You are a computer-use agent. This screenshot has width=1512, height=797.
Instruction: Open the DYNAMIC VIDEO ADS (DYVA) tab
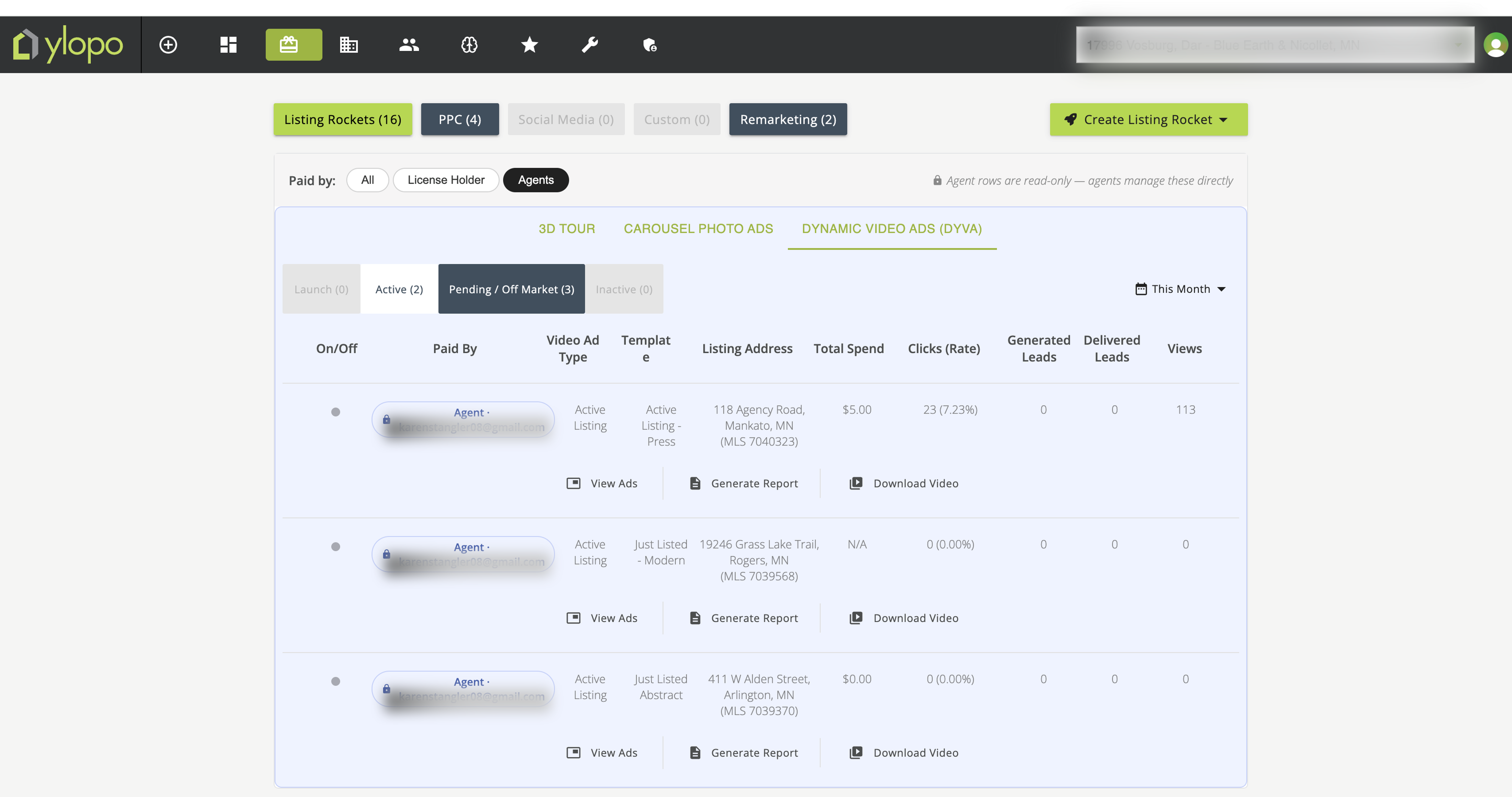tap(892, 228)
